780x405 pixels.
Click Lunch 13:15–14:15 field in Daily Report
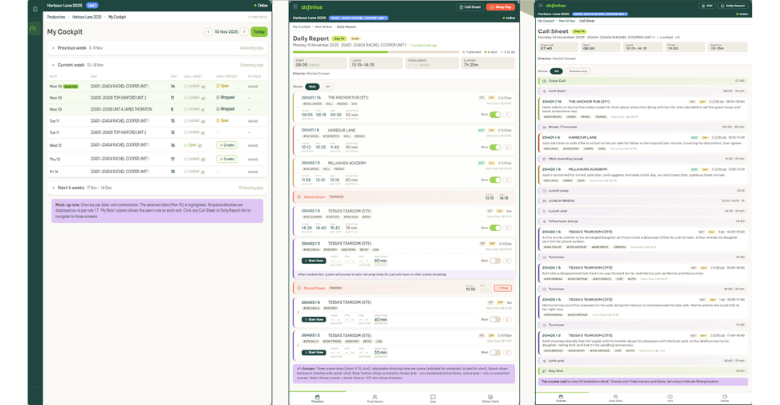(376, 63)
